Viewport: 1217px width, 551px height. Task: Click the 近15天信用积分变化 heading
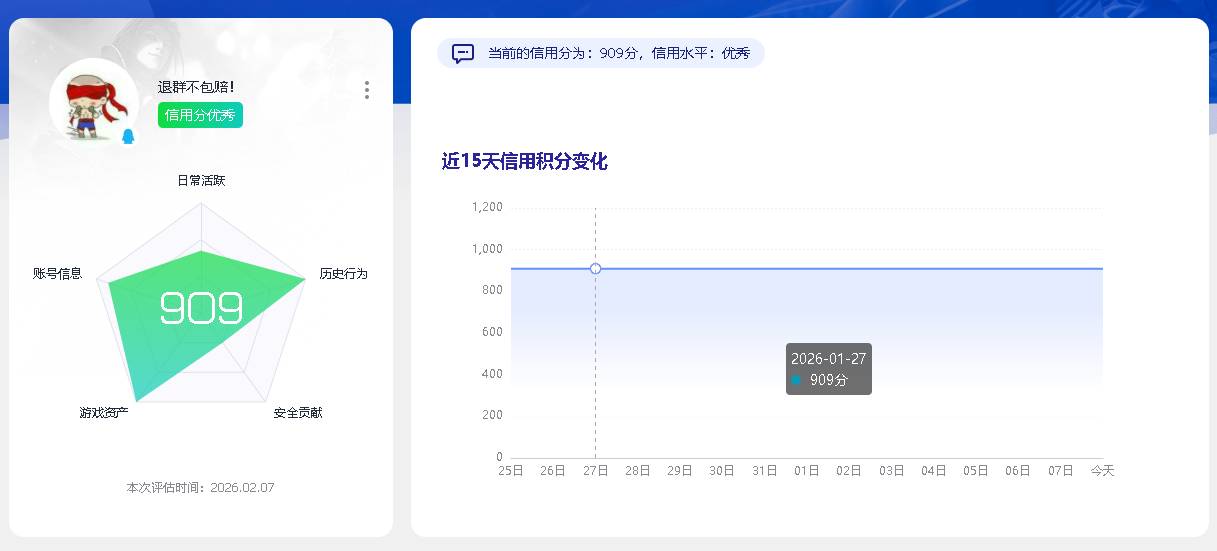click(x=525, y=161)
